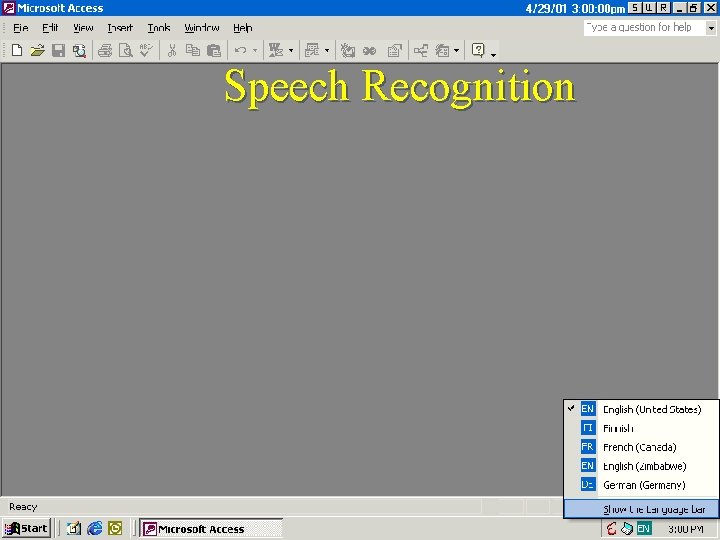Viewport: 720px width, 540px height.
Task: Click the Microsoft Access Help question icon
Action: coord(478,50)
